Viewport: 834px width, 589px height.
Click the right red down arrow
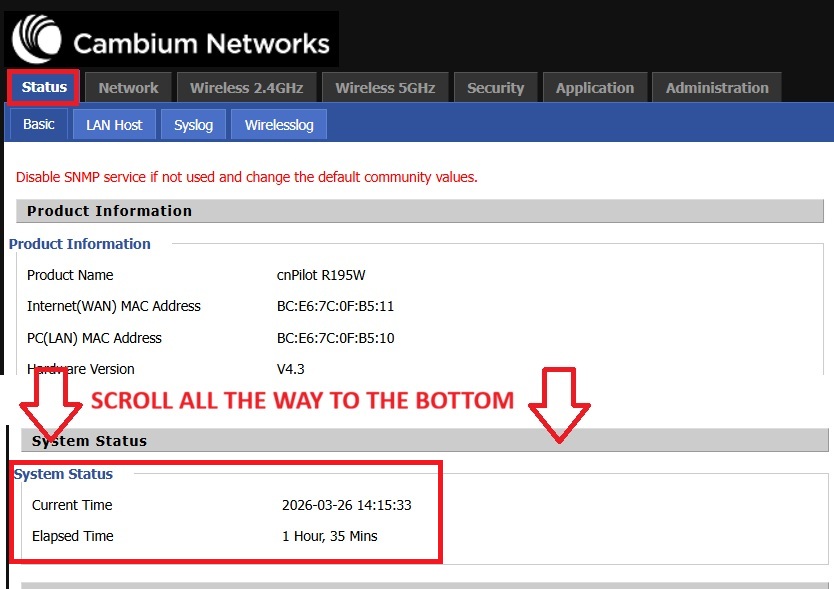559,404
